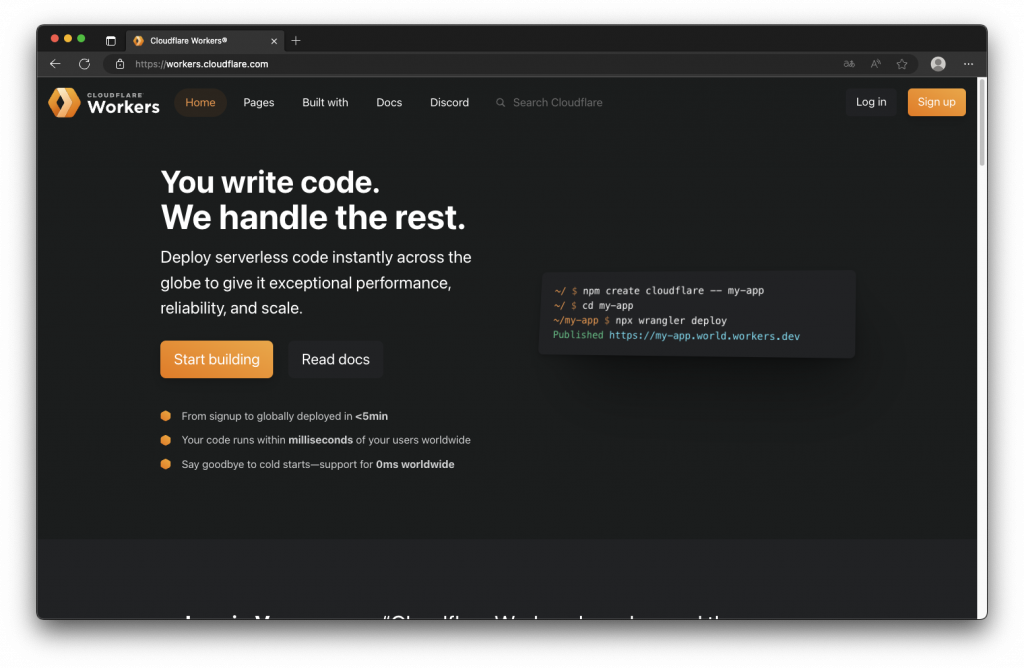The image size is (1024, 668).
Task: Click the 'npm create cloudflare -- my-app' line
Action: 659,291
